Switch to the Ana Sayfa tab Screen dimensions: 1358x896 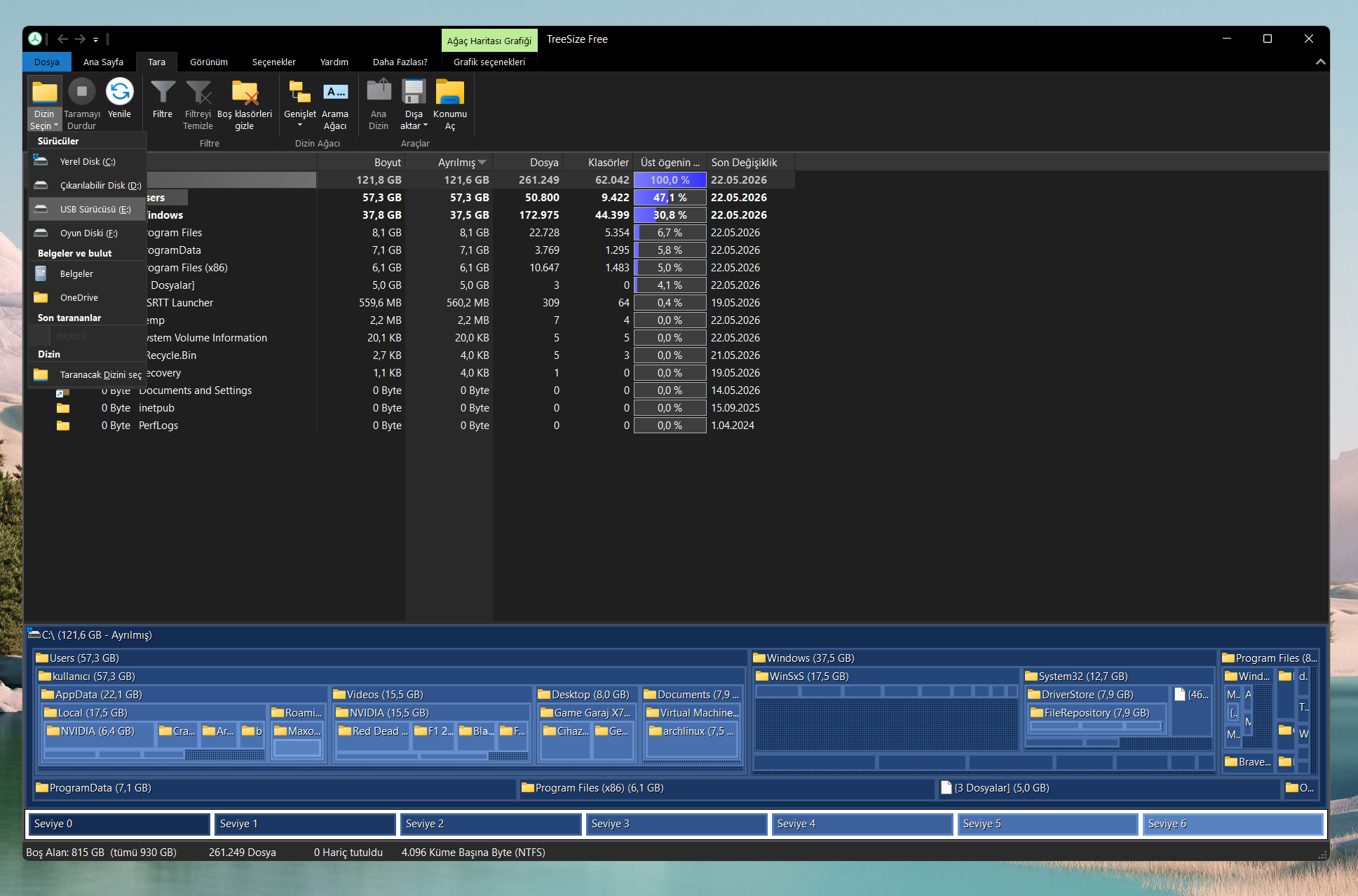point(103,62)
